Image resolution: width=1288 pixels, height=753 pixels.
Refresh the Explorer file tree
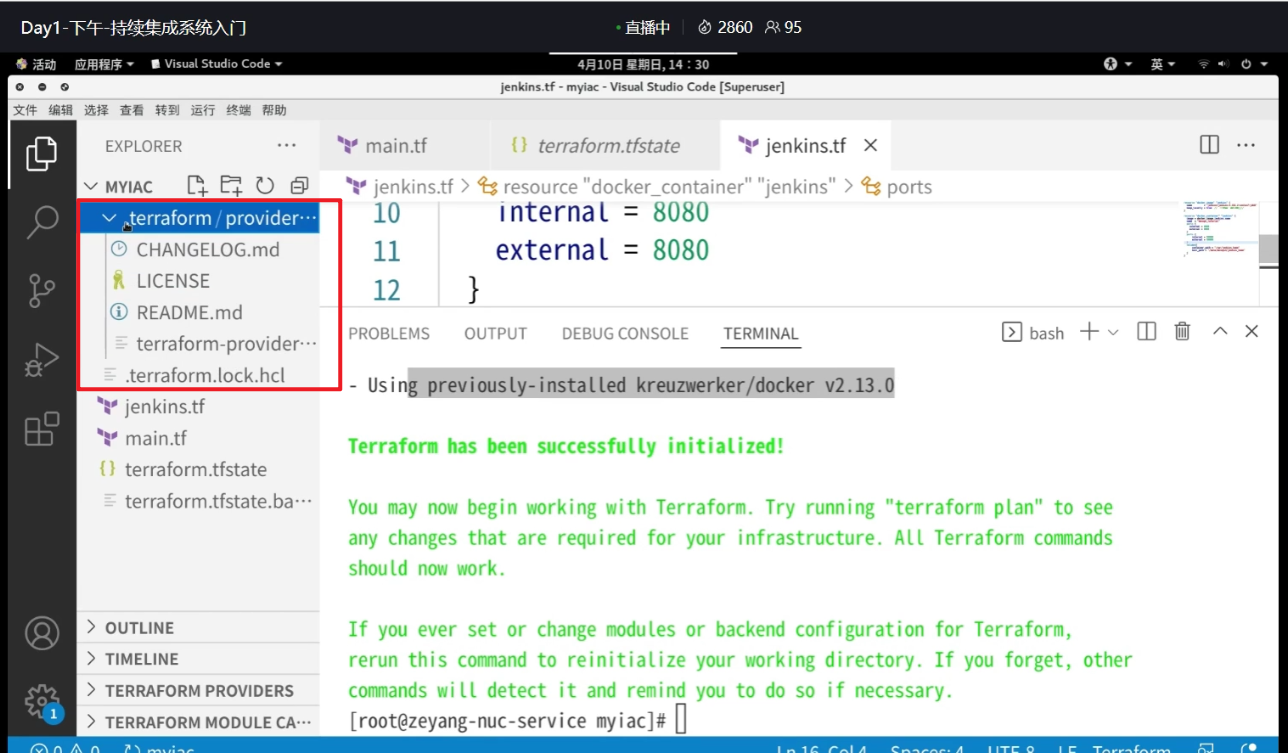(x=265, y=185)
